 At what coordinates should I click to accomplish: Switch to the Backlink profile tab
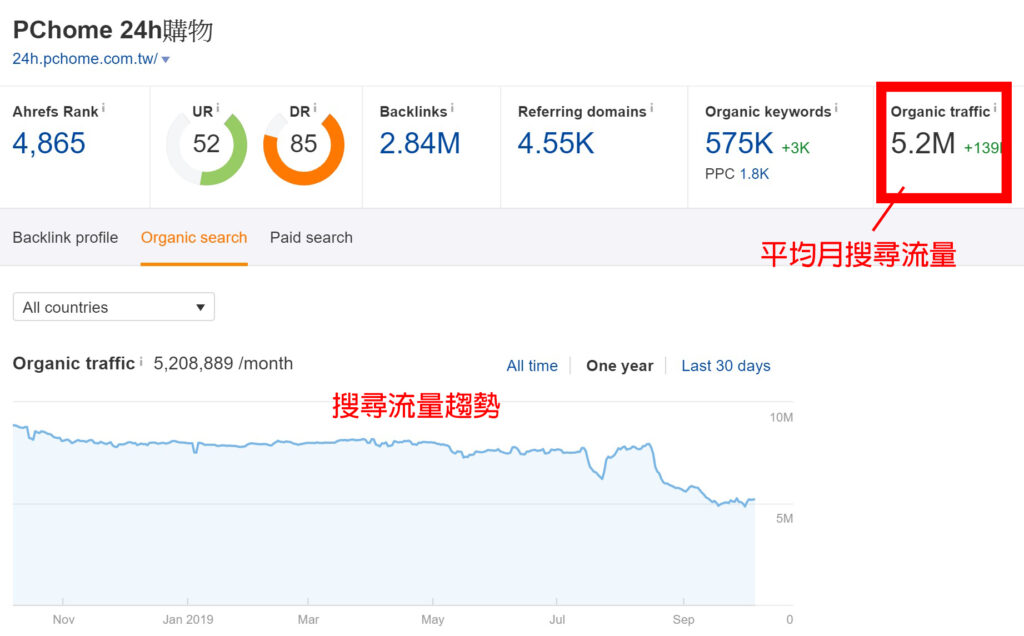click(65, 238)
